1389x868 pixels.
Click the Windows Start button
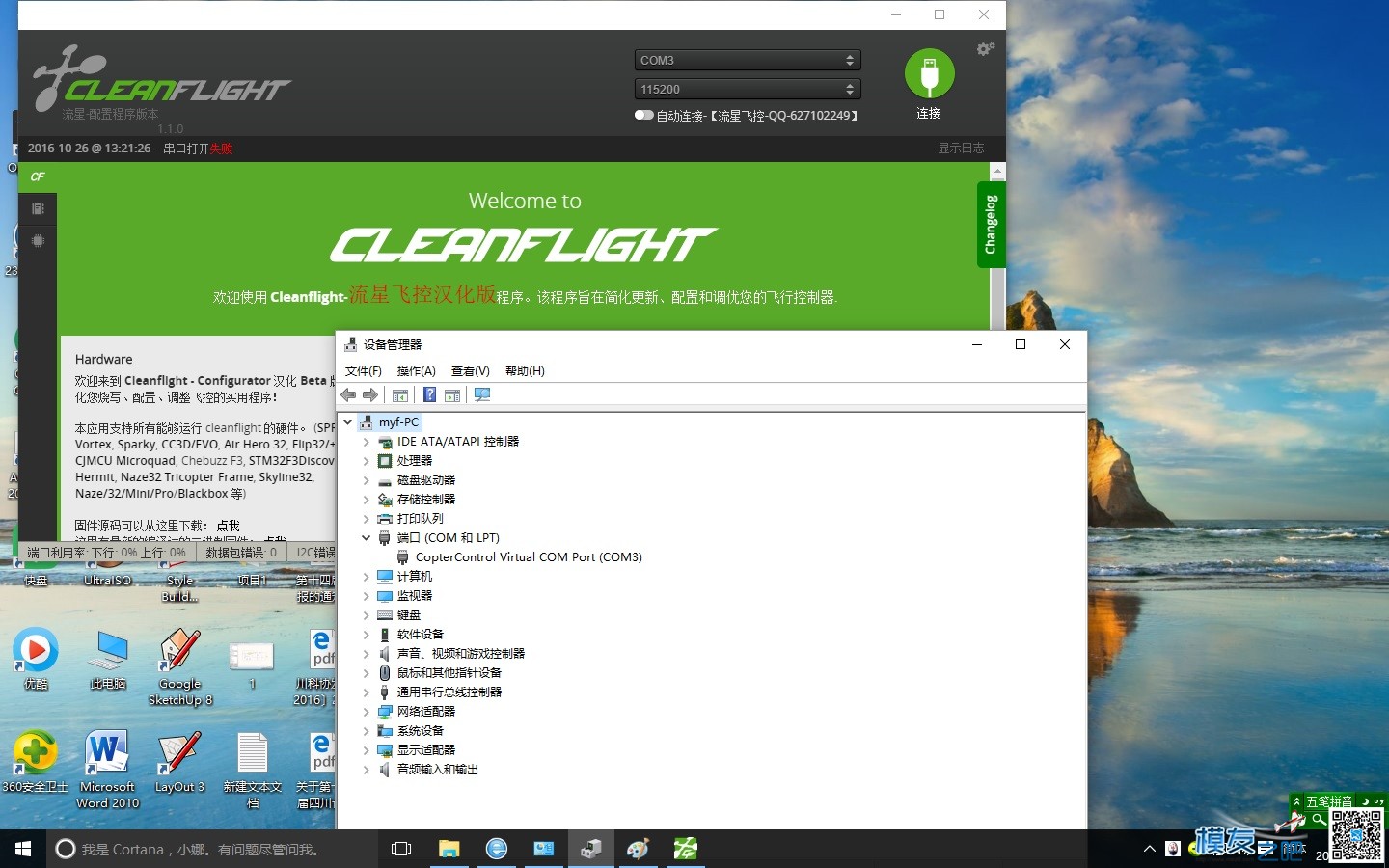tap(23, 849)
